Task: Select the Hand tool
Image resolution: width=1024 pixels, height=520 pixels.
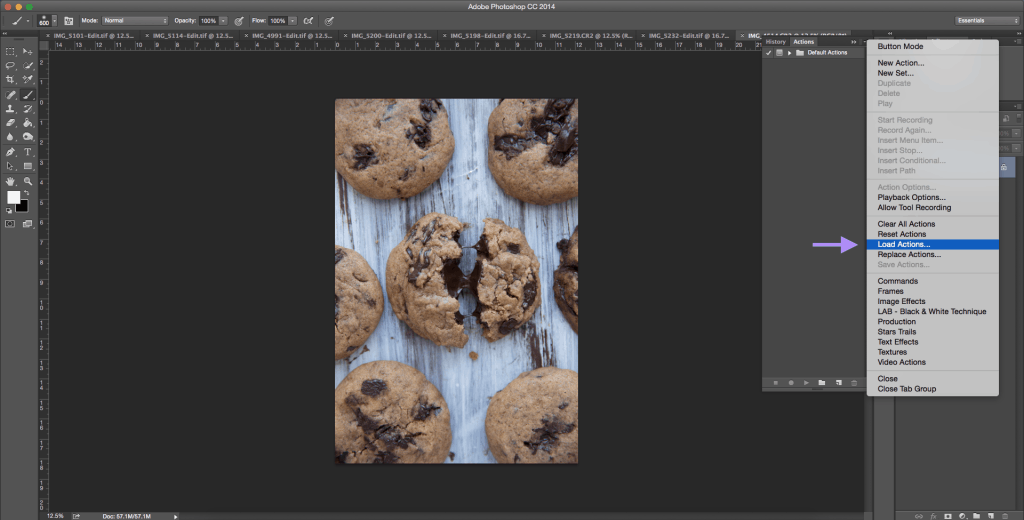Action: point(10,182)
